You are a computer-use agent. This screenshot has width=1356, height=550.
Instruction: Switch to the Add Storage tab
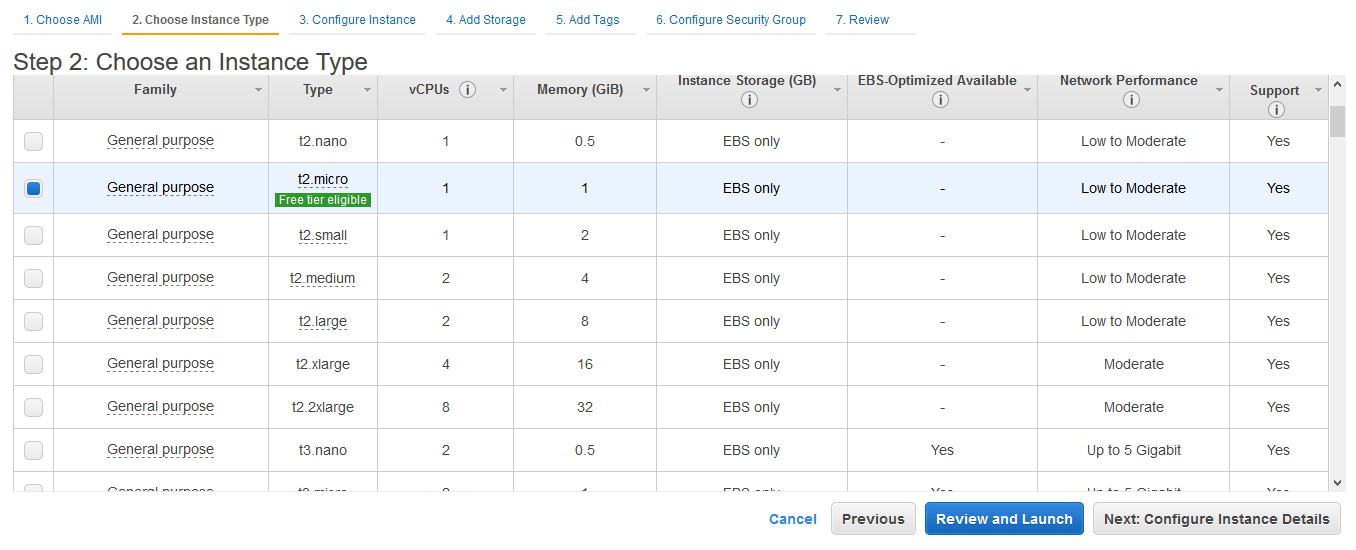click(486, 20)
